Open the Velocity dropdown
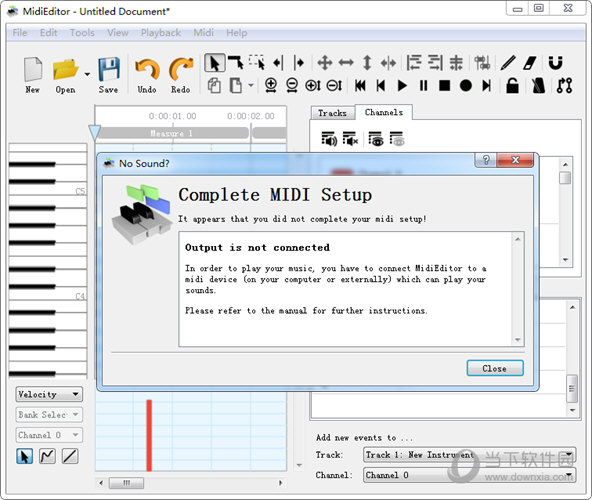The height and width of the screenshot is (500, 592). (49, 394)
